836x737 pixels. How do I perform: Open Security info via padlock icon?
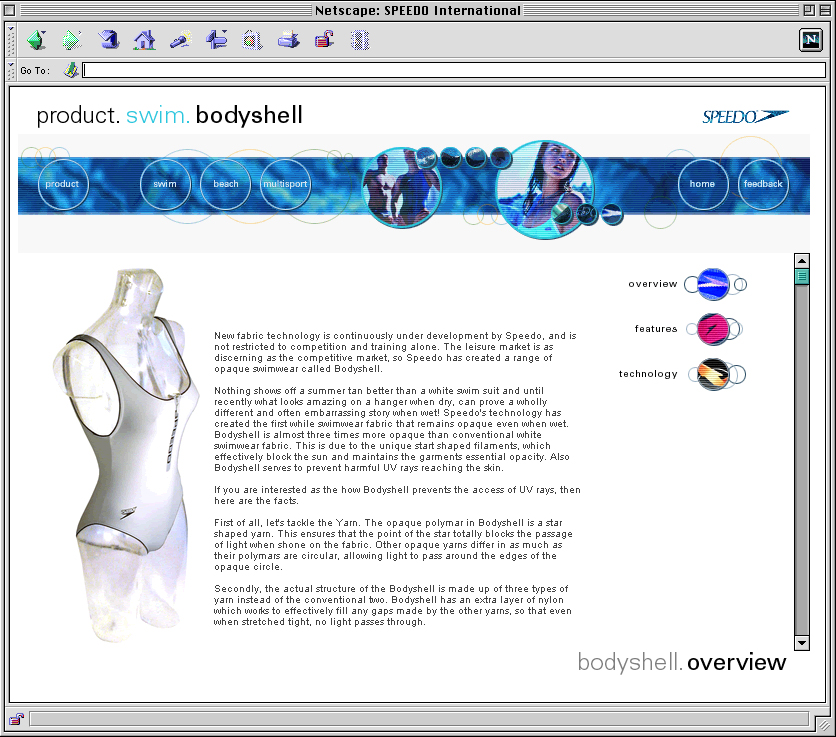(324, 40)
